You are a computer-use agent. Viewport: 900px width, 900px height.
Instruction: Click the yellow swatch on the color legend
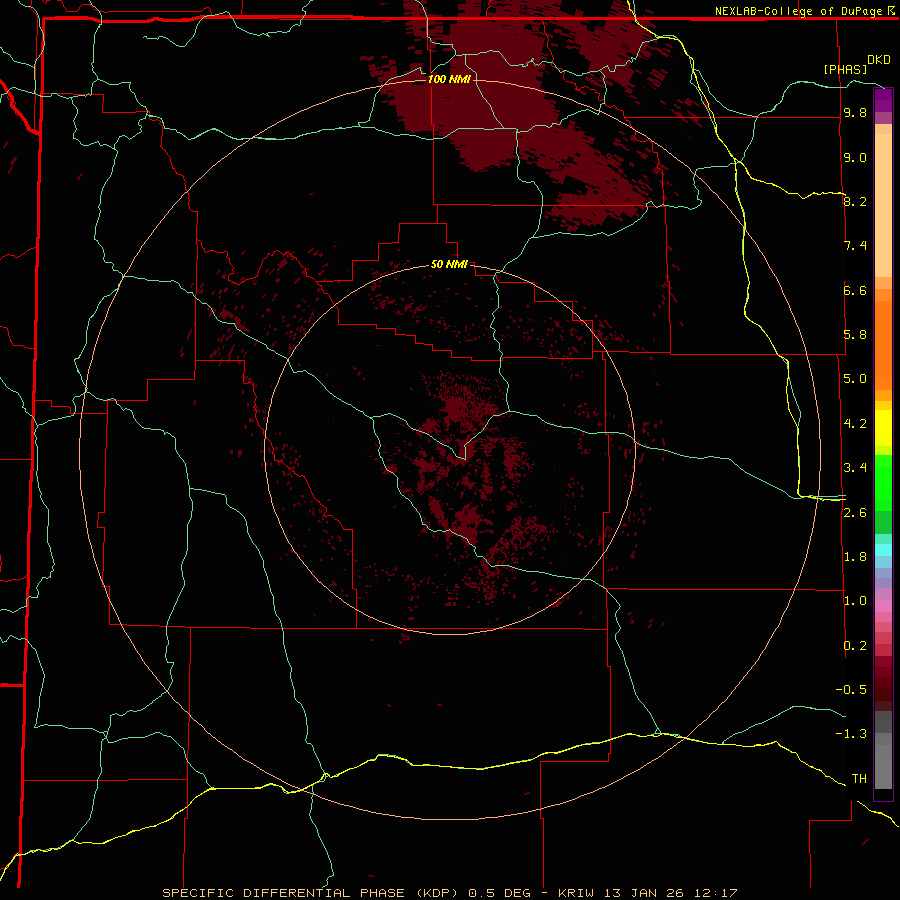[883, 428]
